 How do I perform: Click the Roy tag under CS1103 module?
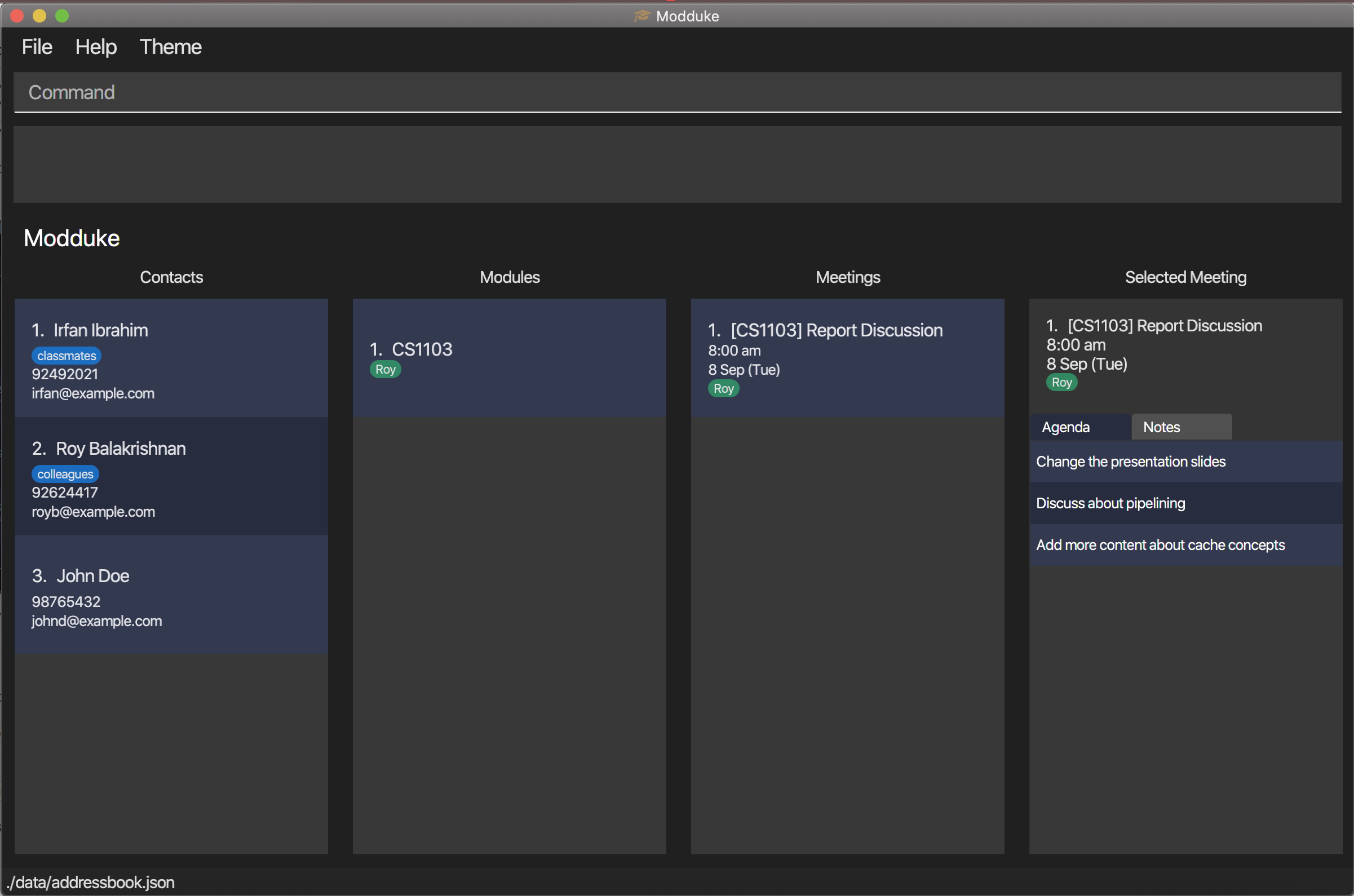coord(385,370)
